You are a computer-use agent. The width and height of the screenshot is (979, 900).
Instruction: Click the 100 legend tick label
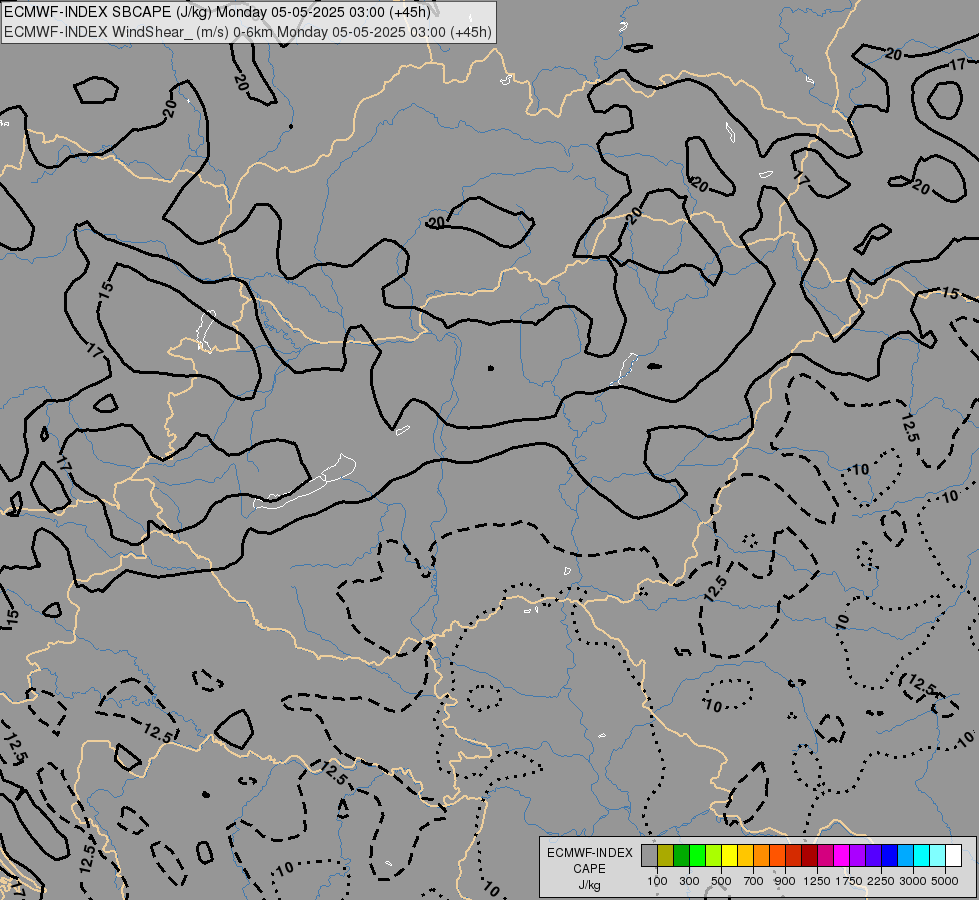[x=657, y=881]
